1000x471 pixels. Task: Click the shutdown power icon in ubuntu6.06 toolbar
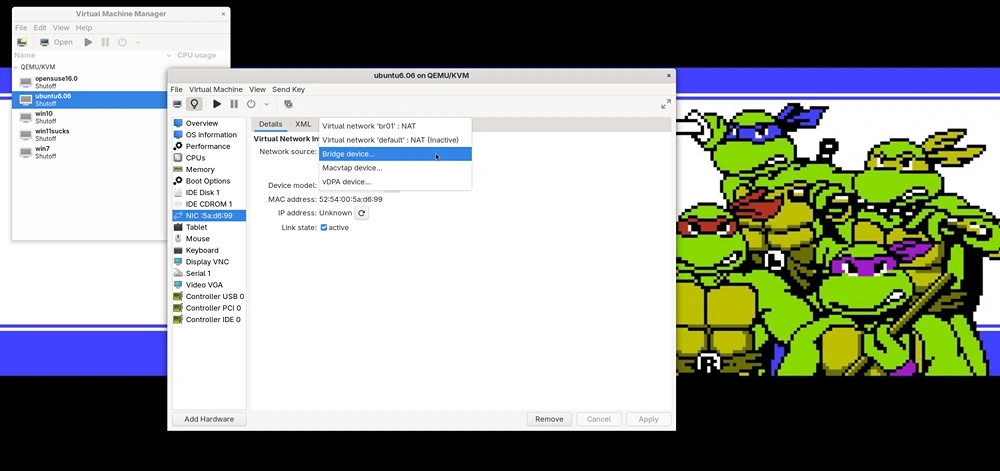[251, 104]
